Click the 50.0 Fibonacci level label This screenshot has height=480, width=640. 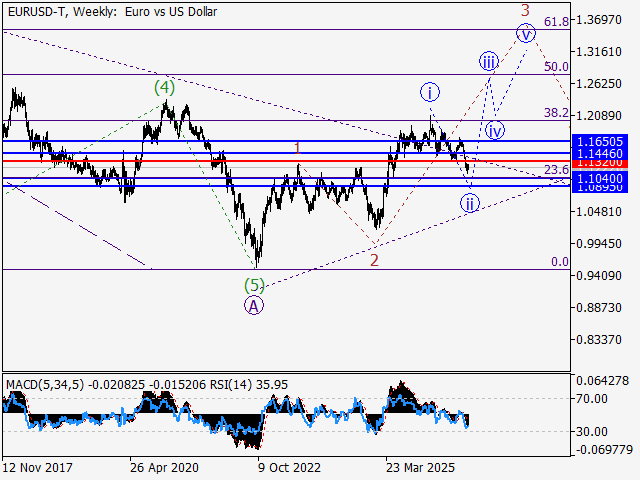point(556,67)
